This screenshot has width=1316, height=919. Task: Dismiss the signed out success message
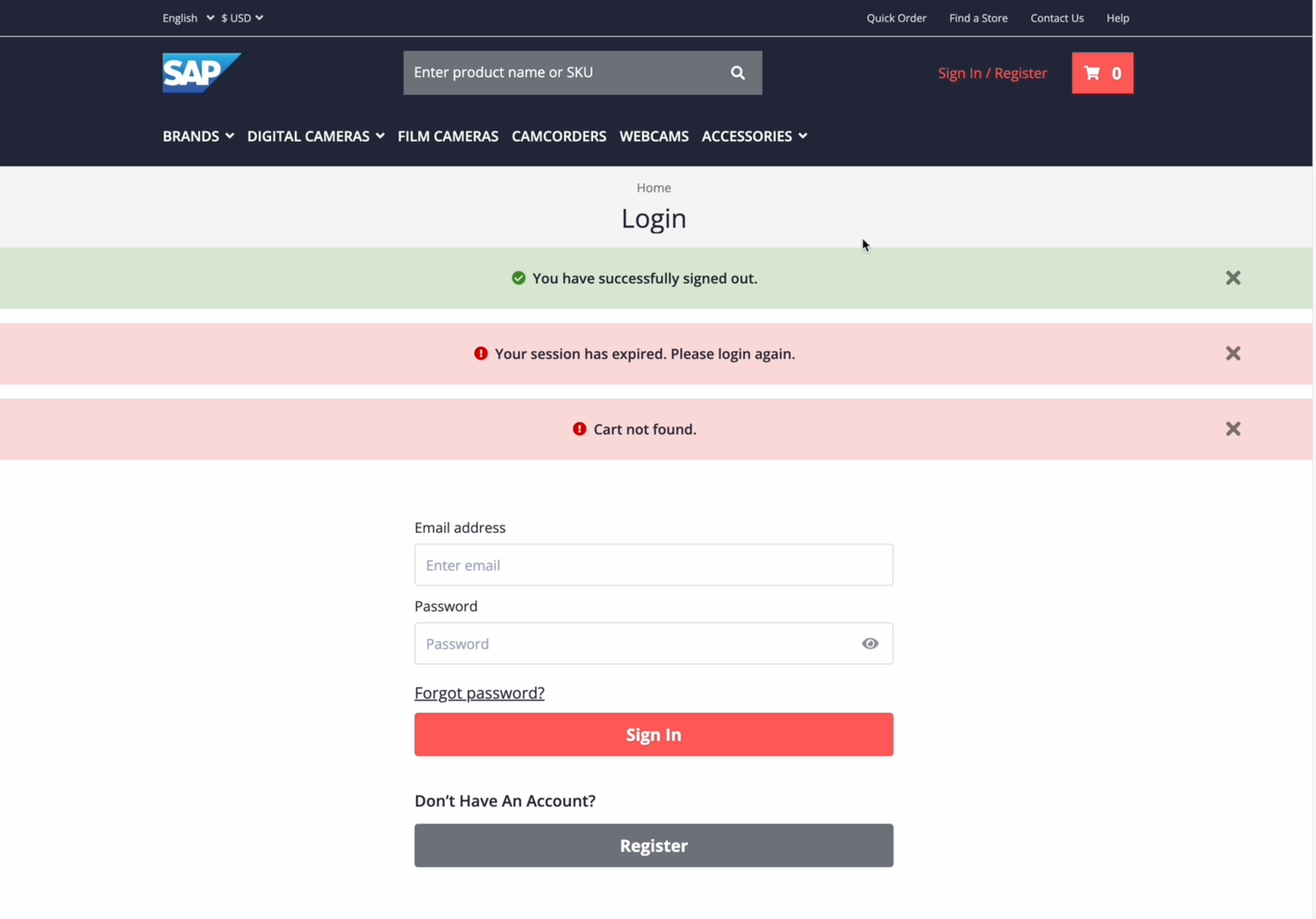click(1233, 277)
